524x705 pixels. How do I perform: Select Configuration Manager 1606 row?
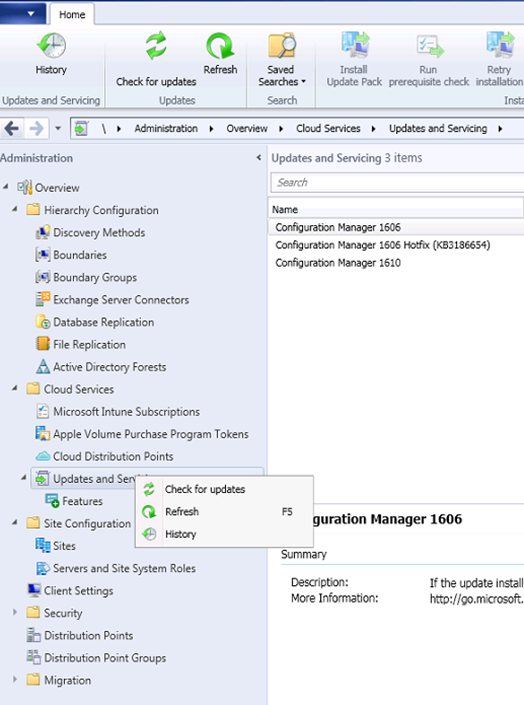pos(396,227)
